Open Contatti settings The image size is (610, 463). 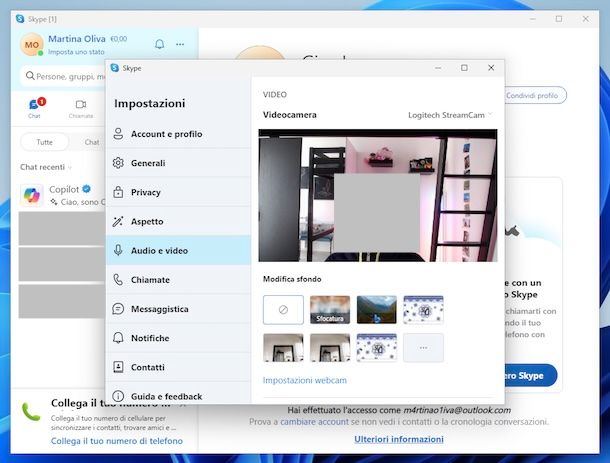pos(178,367)
